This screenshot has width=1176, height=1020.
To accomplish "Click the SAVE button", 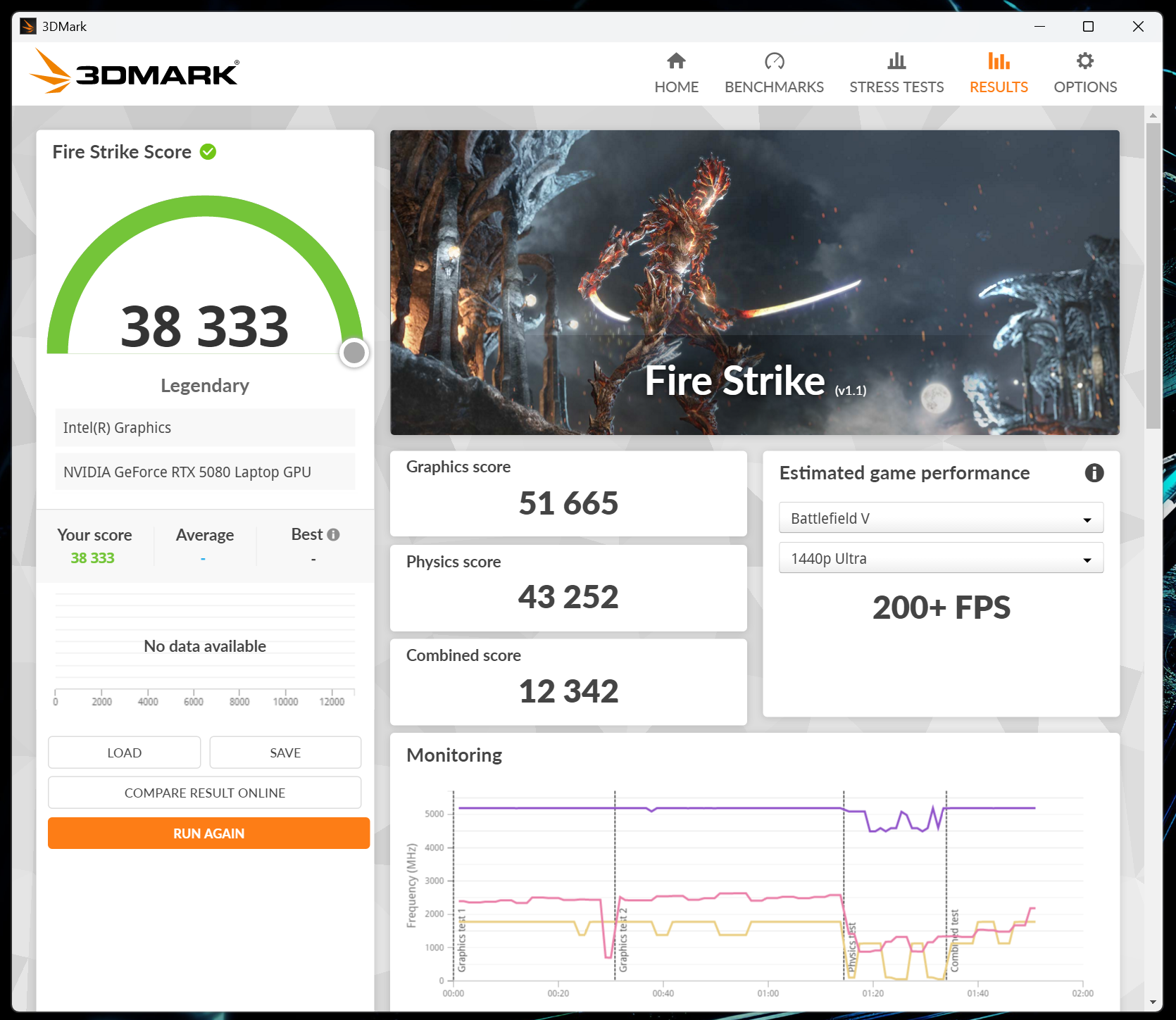I will (285, 753).
